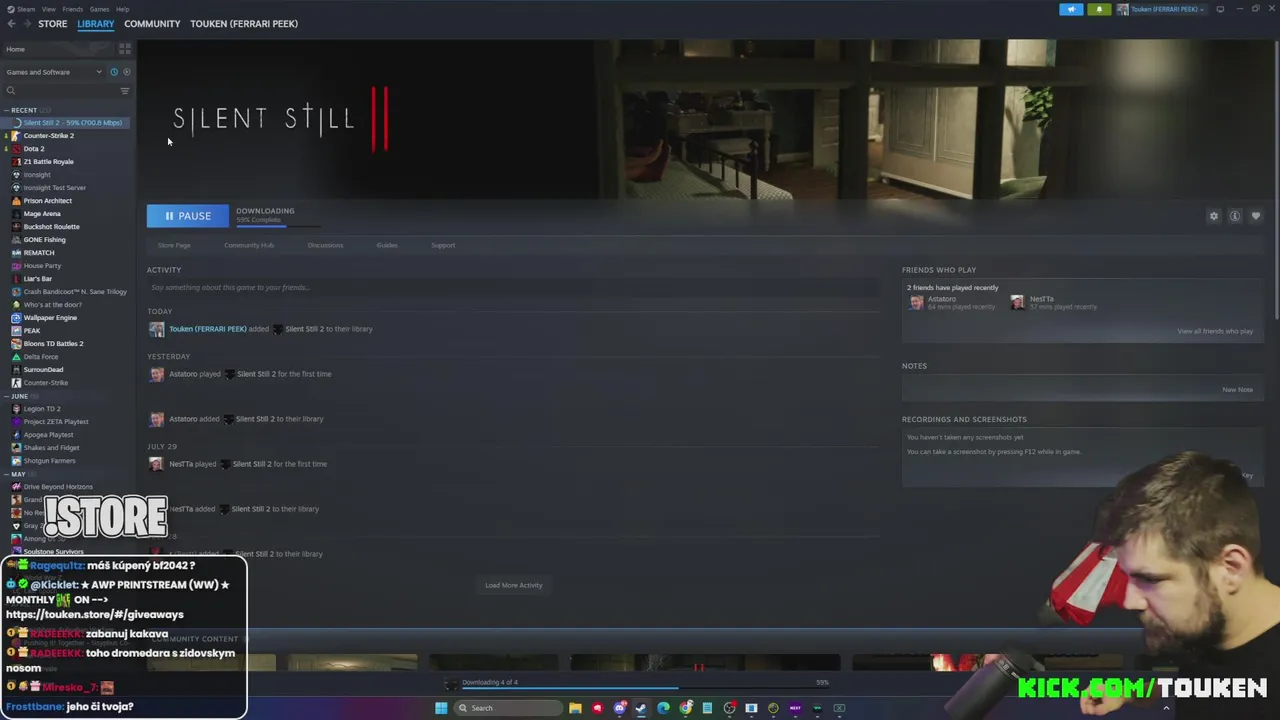The width and height of the screenshot is (1280, 720).
Task: Open the Games menu
Action: click(99, 9)
